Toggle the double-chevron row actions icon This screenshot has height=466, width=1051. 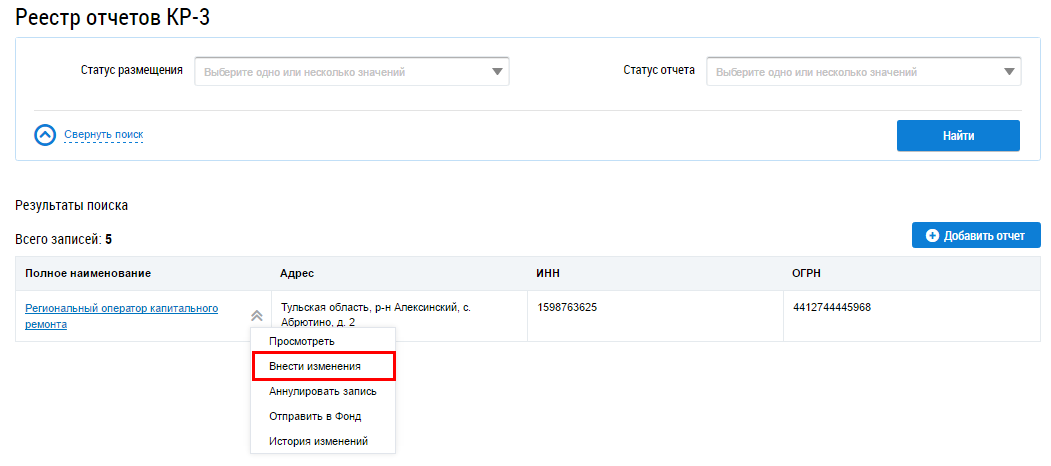257,315
